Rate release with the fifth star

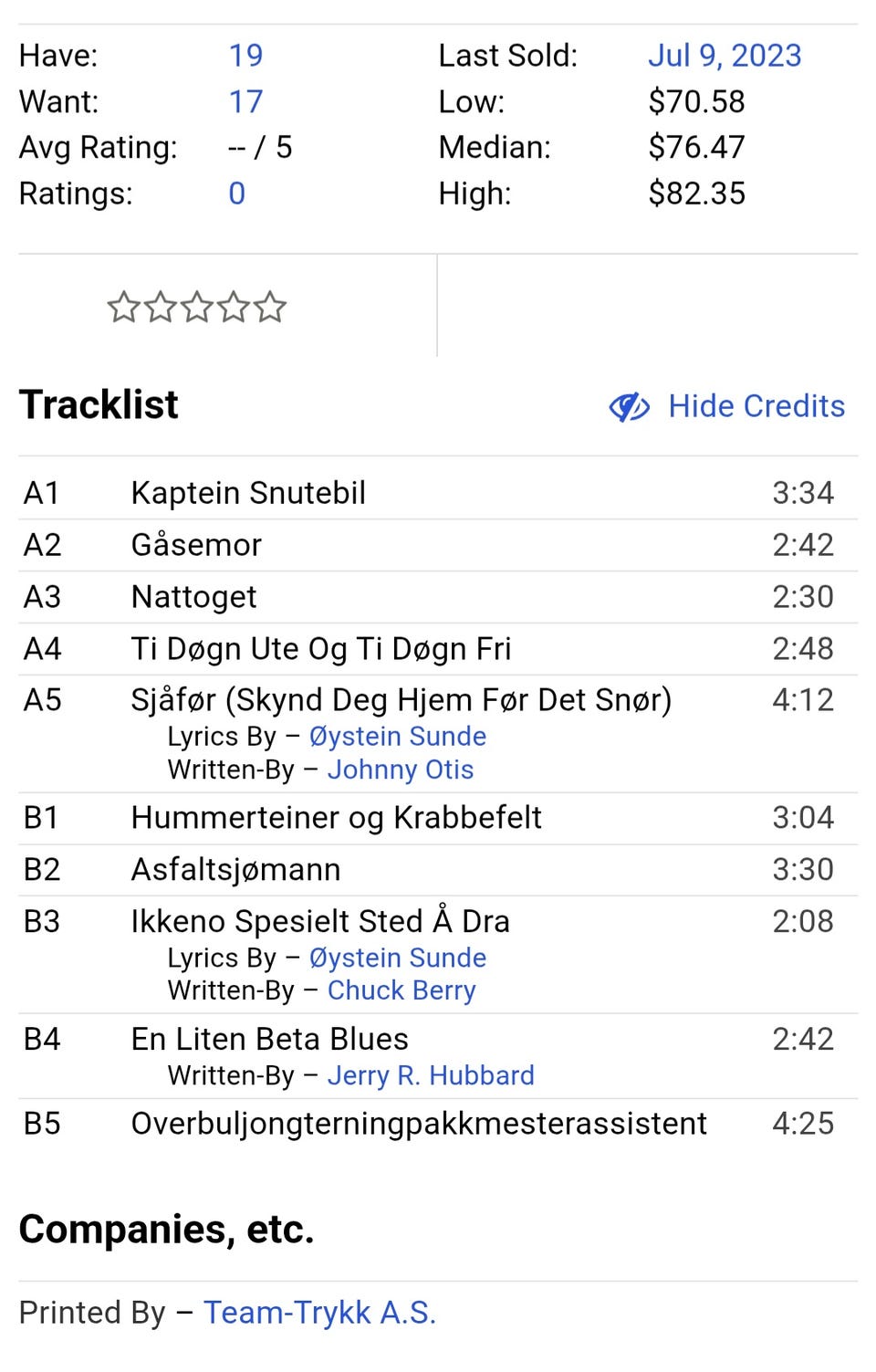[270, 308]
